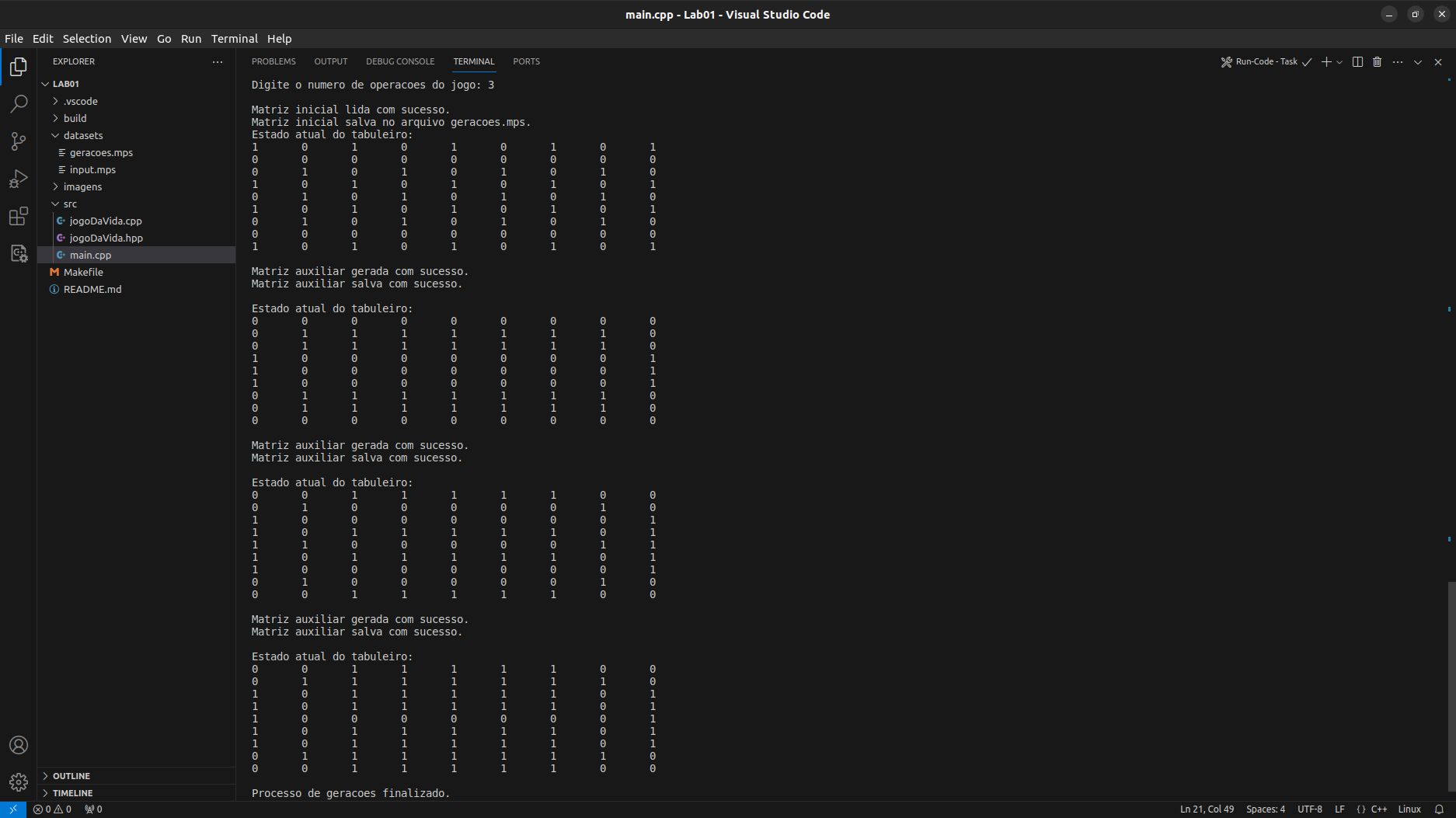Collapse the LAB01 root folder
Viewport: 1456px width, 818px height.
point(137,84)
